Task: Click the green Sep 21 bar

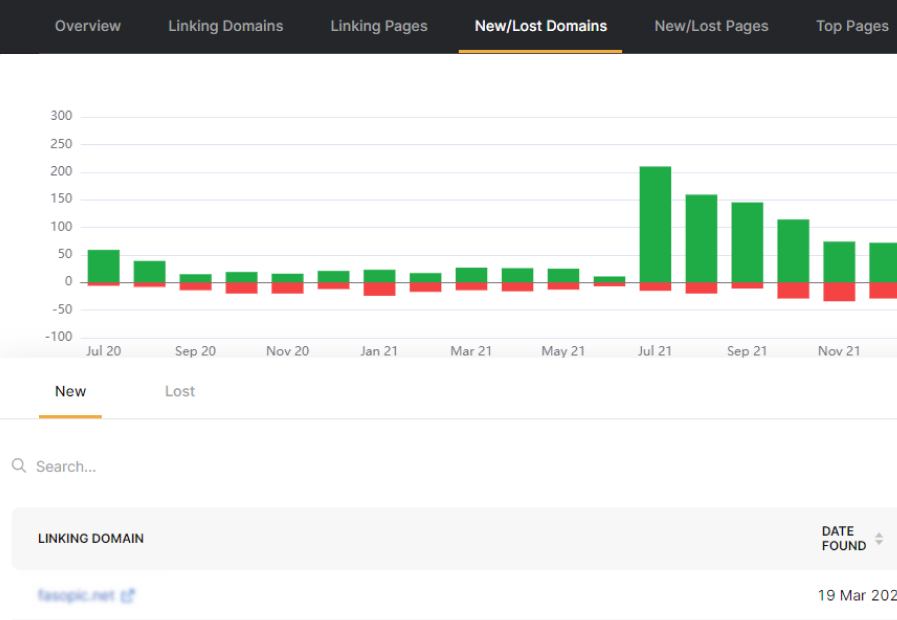Action: 747,243
